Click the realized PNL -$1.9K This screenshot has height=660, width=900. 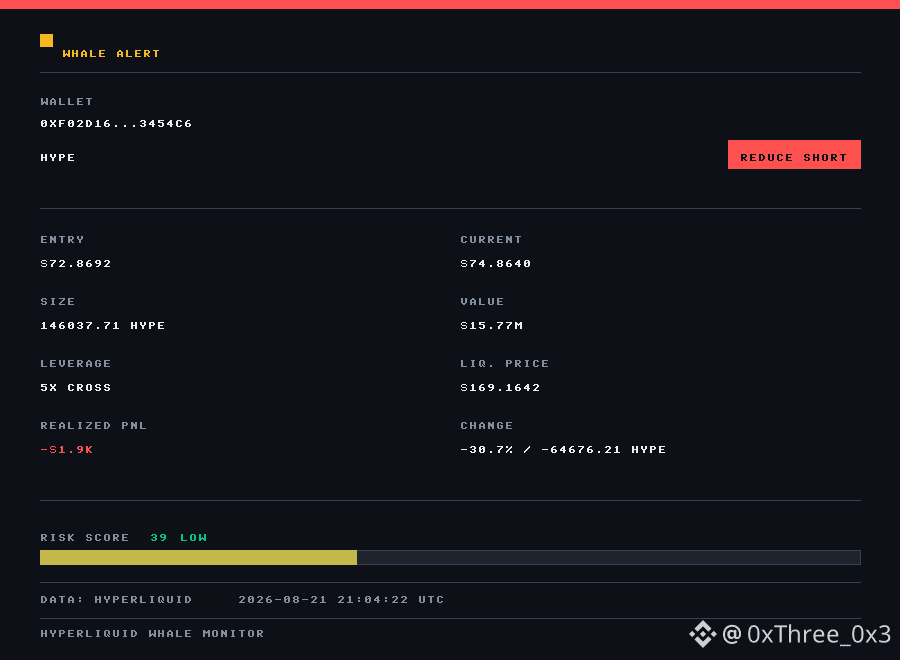click(x=67, y=449)
